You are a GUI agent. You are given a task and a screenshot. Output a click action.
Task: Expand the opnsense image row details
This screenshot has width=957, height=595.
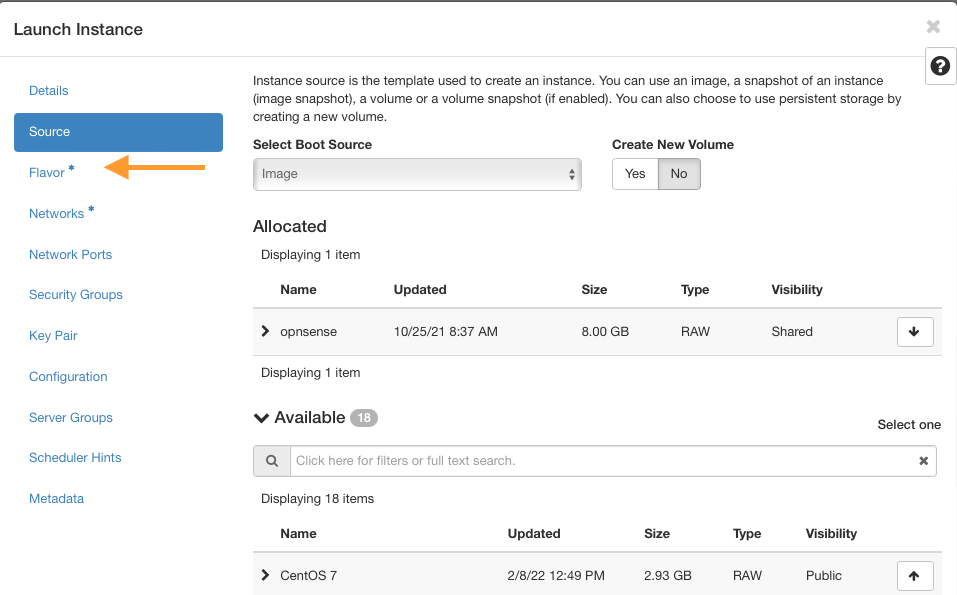point(265,331)
